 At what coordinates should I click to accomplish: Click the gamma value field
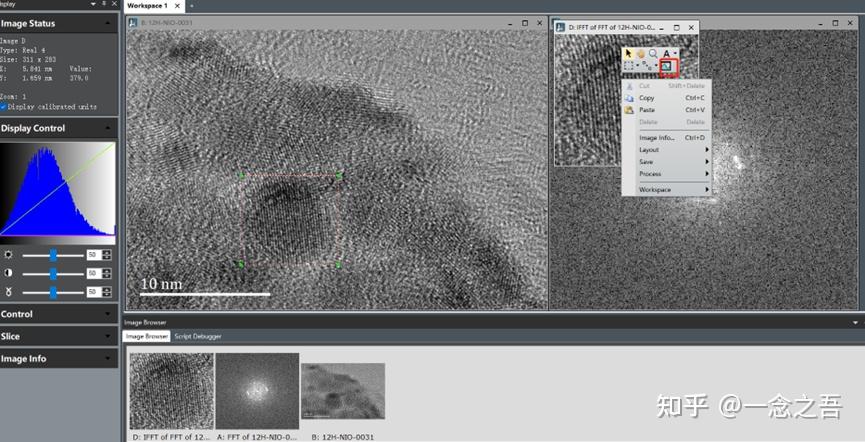94,291
